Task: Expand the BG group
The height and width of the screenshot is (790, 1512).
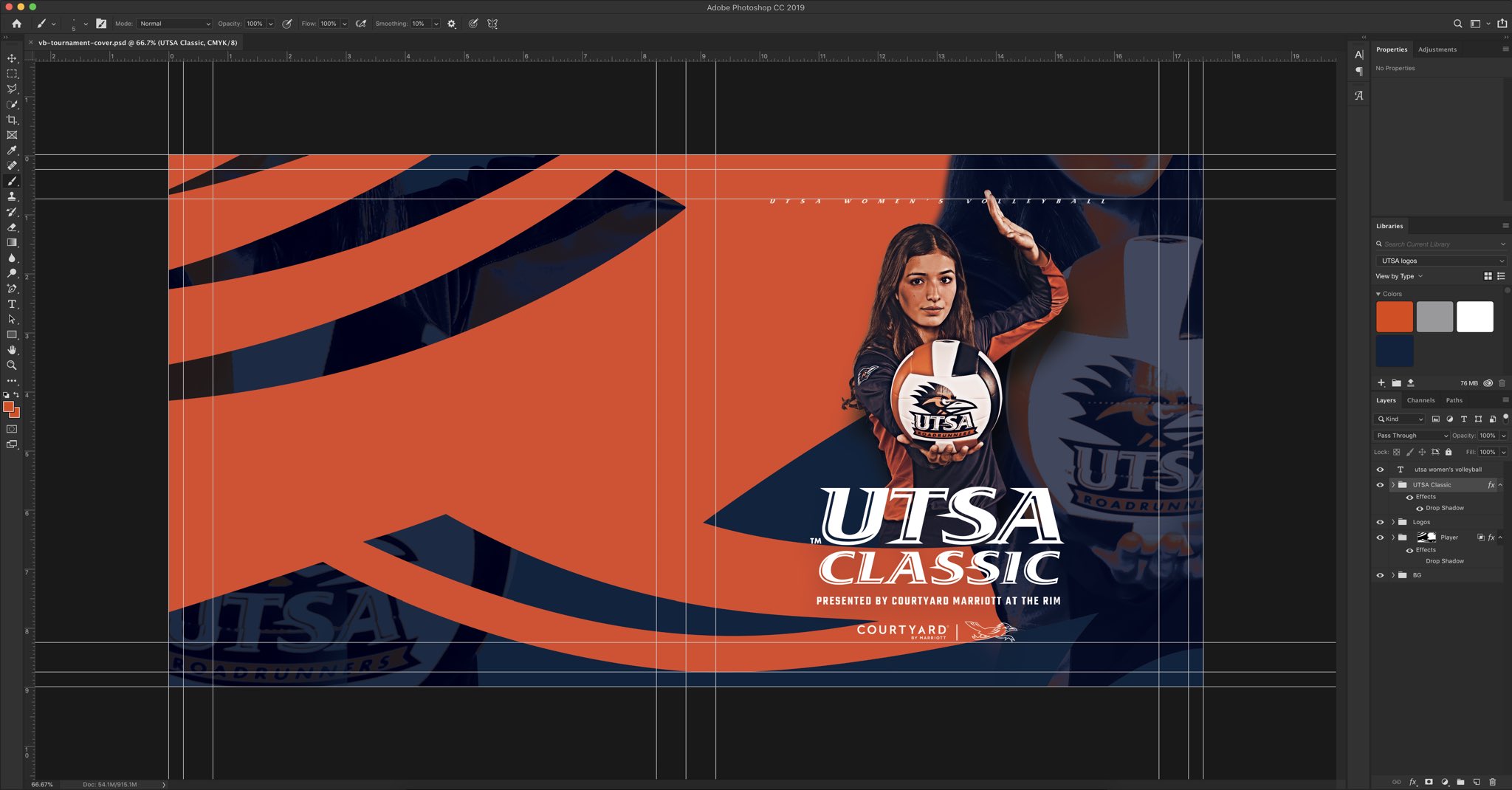Action: click(1393, 575)
